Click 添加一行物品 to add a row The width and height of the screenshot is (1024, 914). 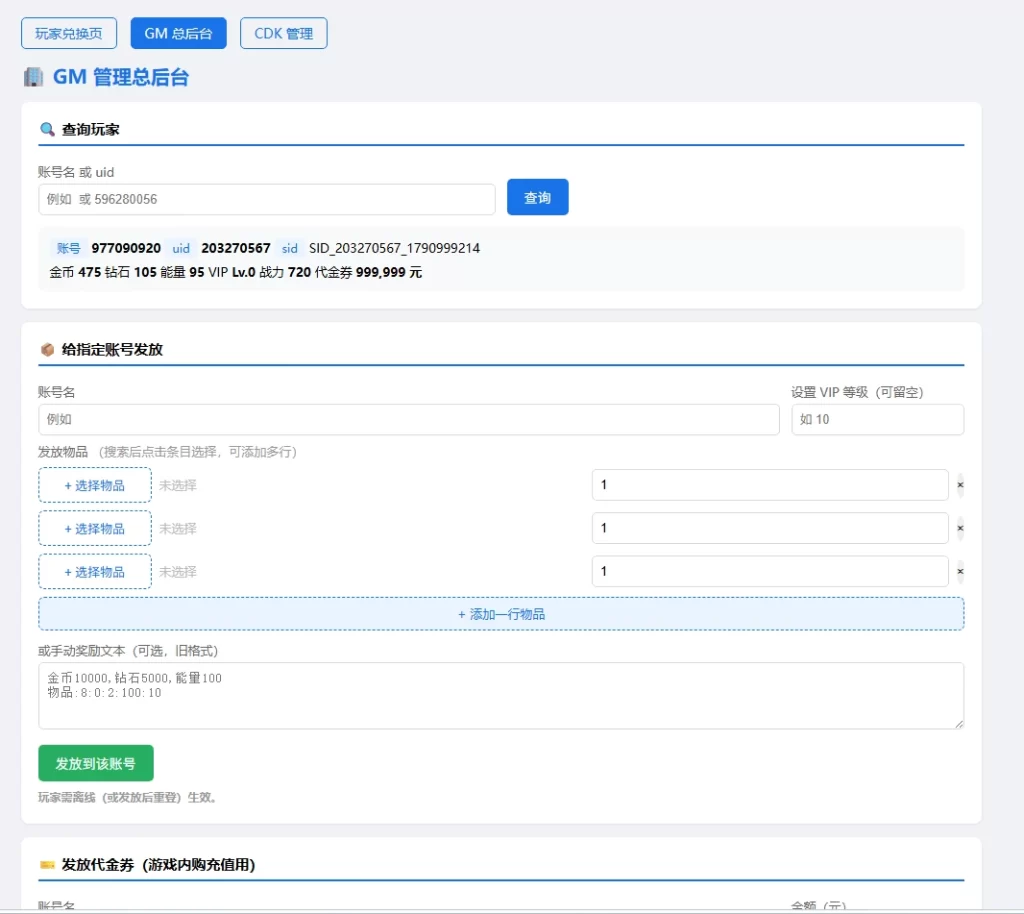(501, 614)
